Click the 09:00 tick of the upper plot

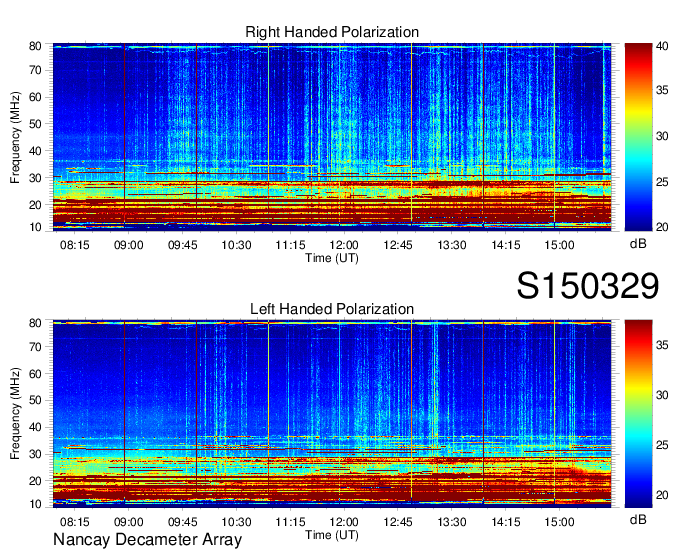[128, 245]
